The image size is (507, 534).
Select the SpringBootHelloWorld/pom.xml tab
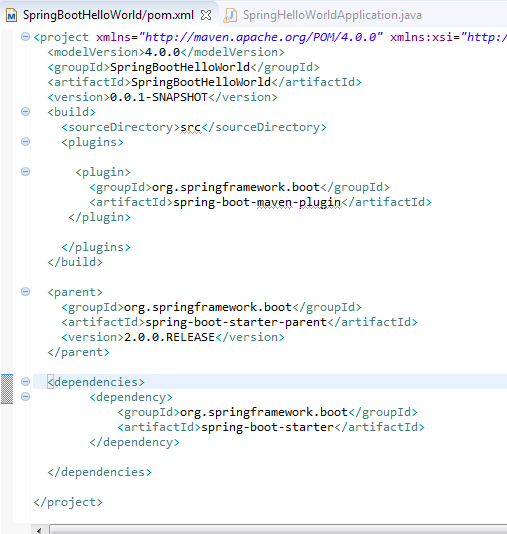[108, 15]
